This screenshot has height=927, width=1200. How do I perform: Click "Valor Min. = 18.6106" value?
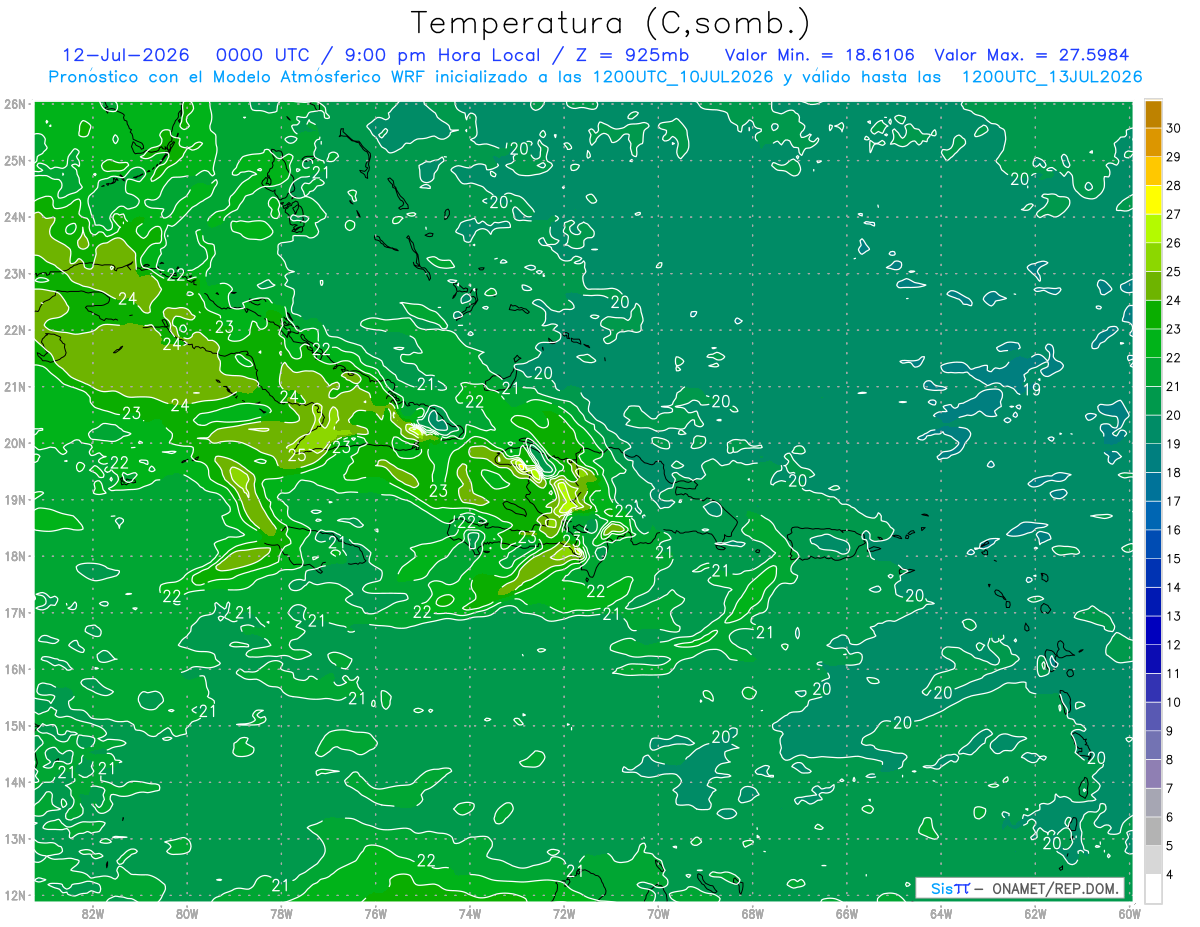pyautogui.click(x=819, y=55)
